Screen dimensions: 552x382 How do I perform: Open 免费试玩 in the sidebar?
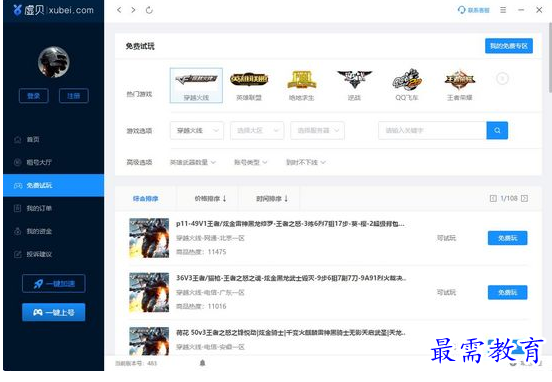click(54, 185)
